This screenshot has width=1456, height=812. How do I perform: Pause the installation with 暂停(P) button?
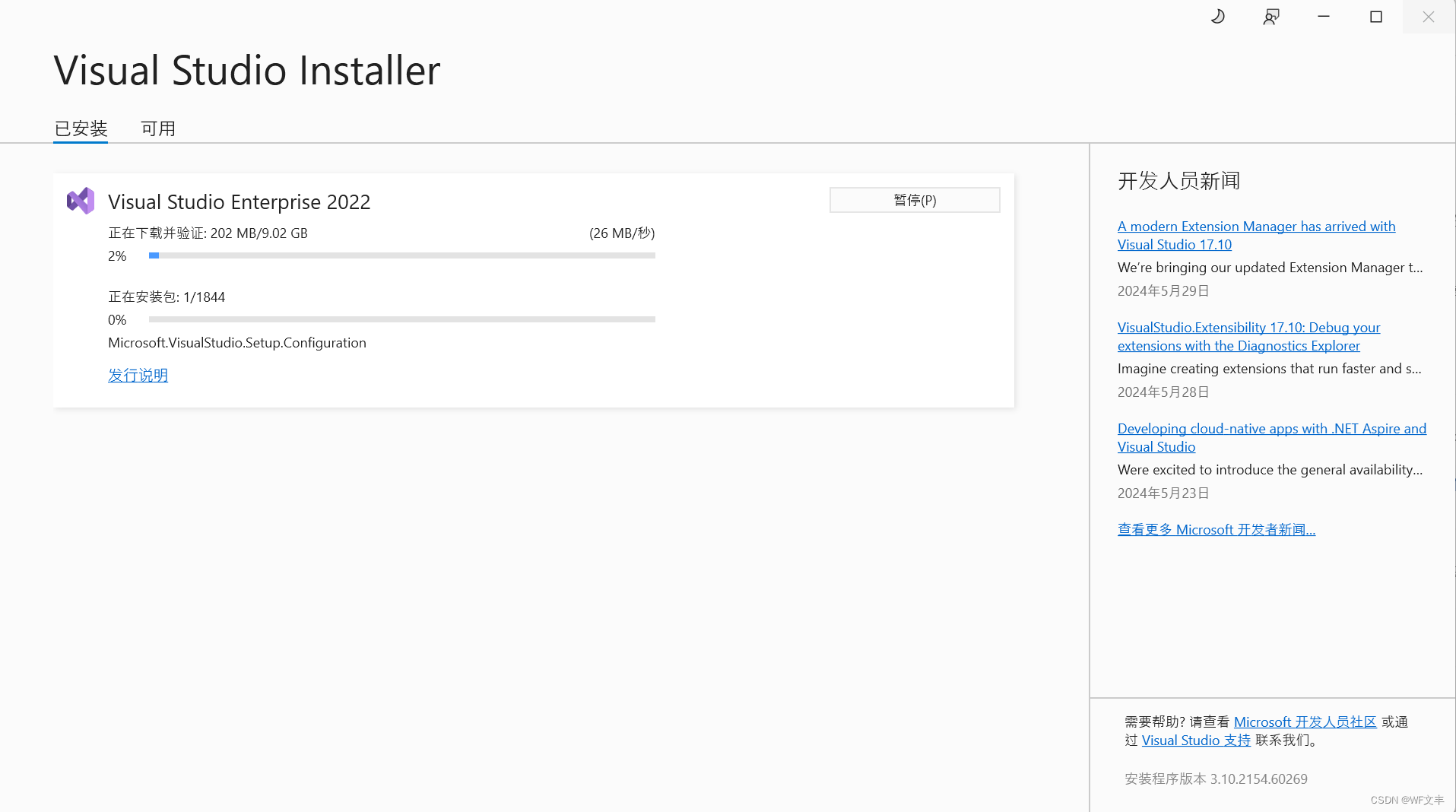[x=915, y=200]
